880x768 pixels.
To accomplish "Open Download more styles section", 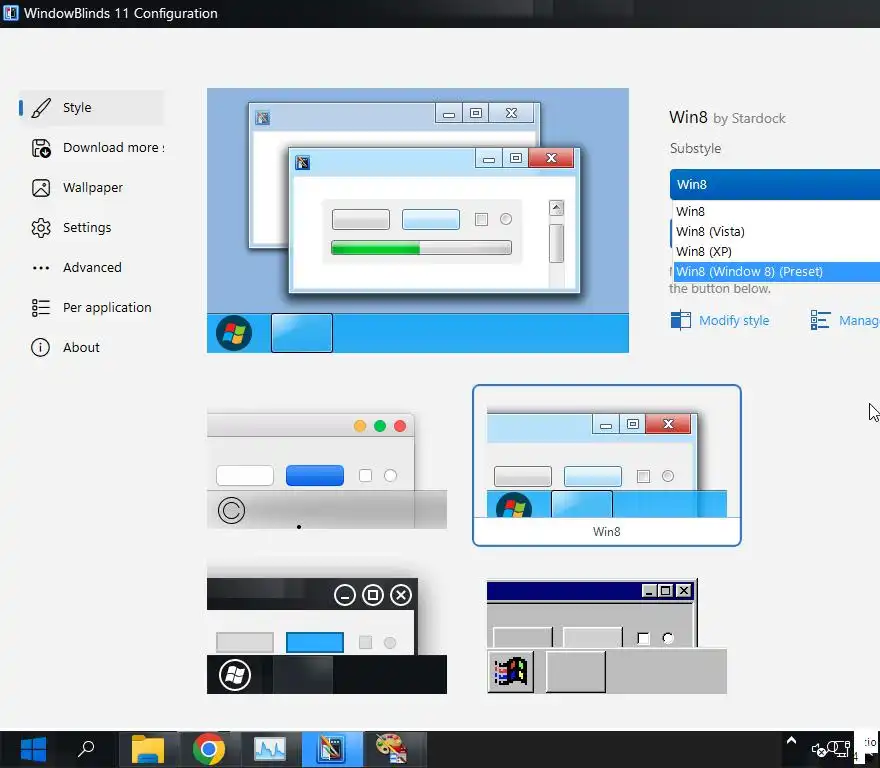I will tap(91, 148).
